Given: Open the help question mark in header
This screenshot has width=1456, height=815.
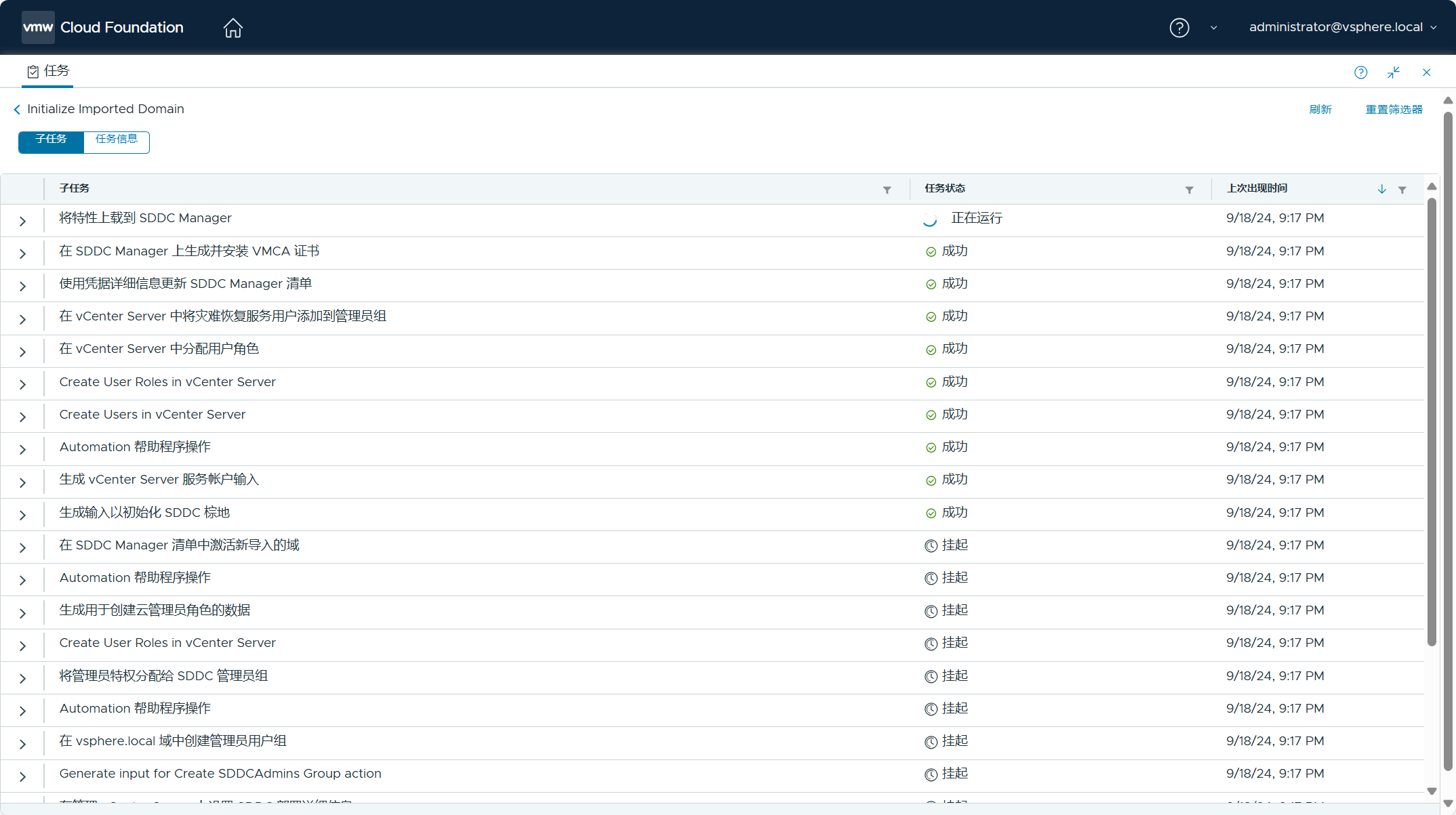Looking at the screenshot, I should point(1179,28).
